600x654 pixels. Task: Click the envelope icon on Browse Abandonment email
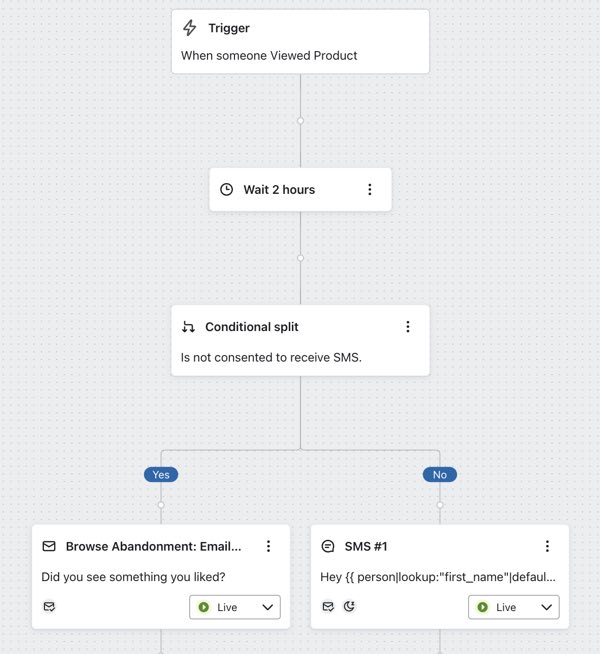(x=49, y=546)
